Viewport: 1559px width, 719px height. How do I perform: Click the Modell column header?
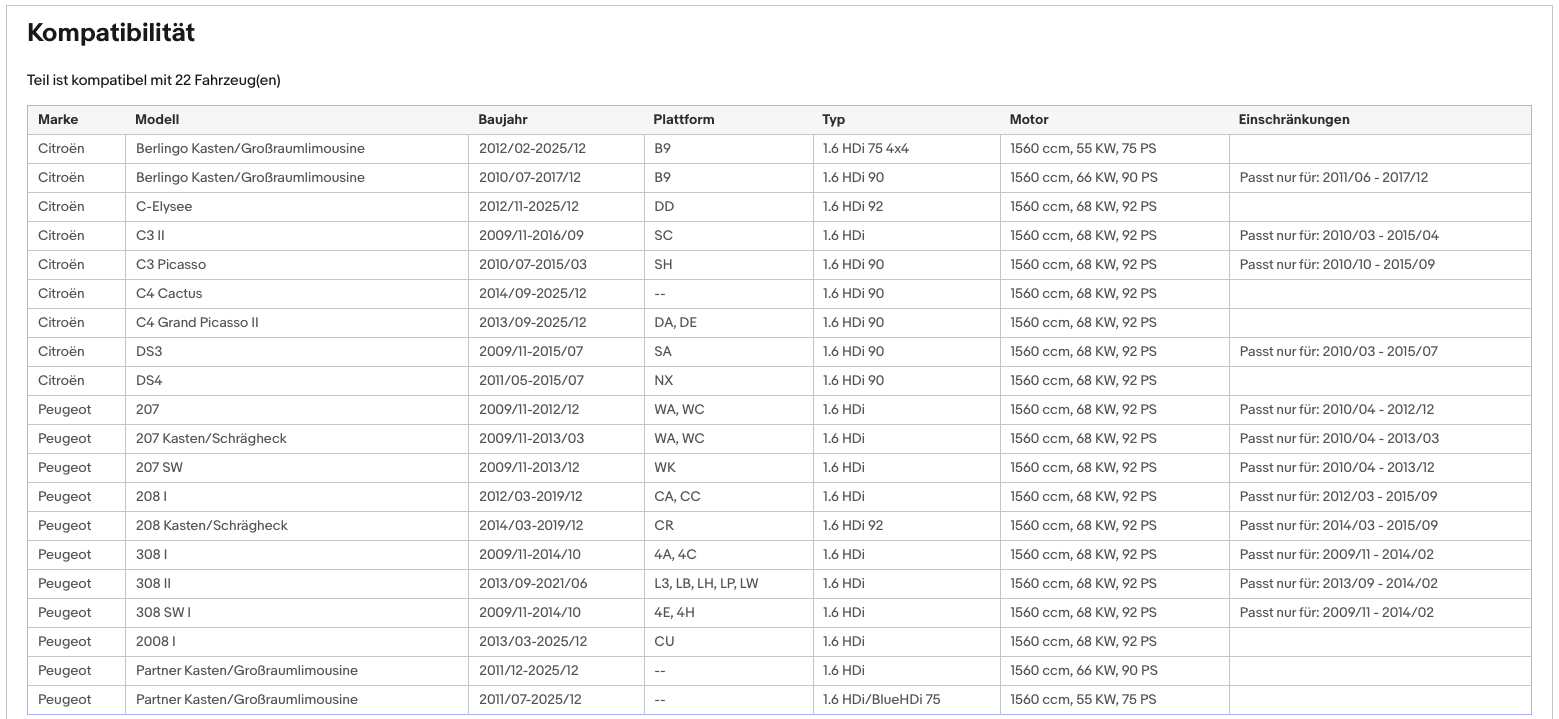pos(157,120)
